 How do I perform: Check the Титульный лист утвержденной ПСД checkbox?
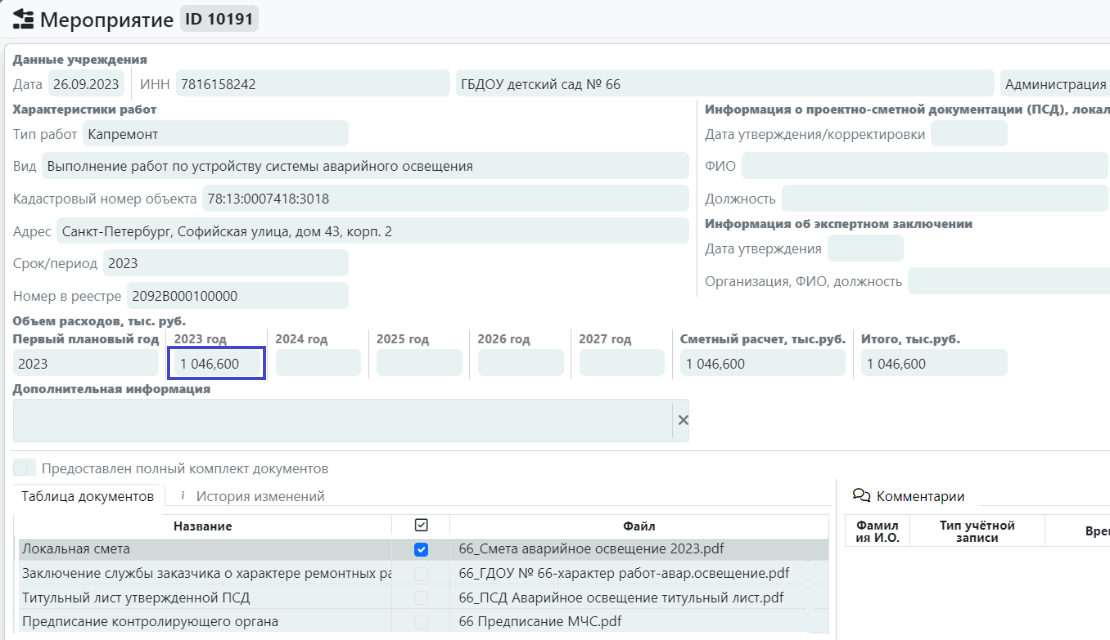(x=421, y=597)
